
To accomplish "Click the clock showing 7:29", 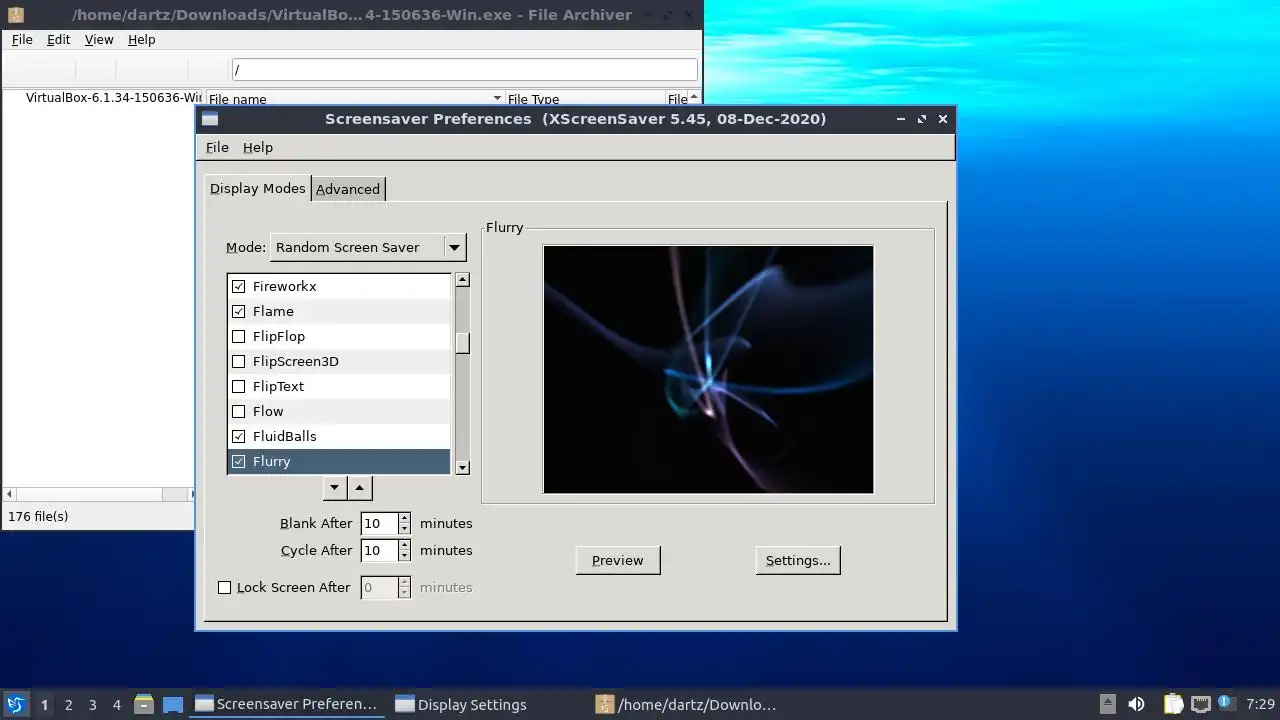I will tap(1260, 704).
